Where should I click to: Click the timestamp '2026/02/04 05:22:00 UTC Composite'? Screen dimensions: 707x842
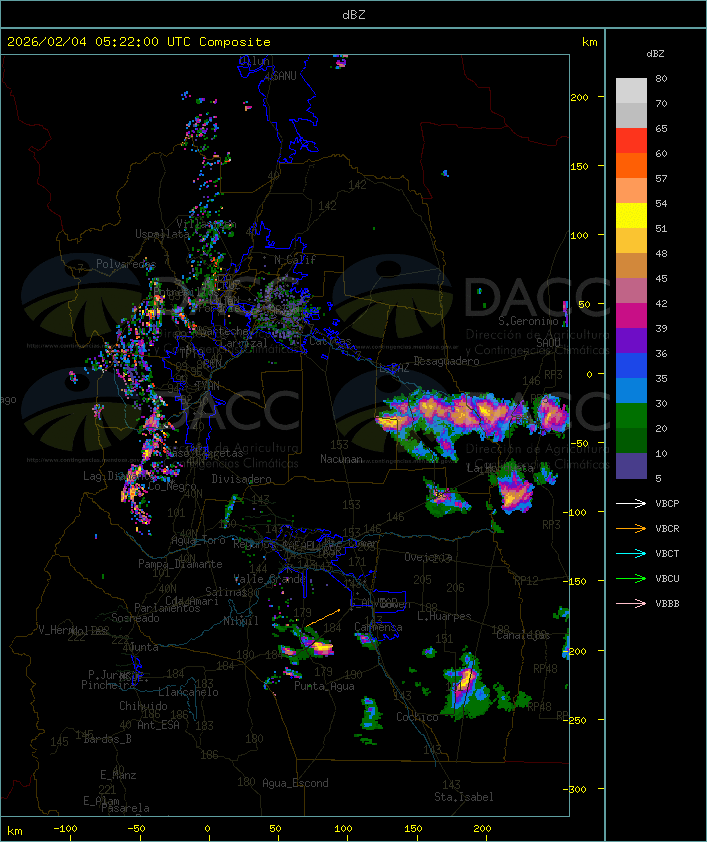pyautogui.click(x=139, y=42)
